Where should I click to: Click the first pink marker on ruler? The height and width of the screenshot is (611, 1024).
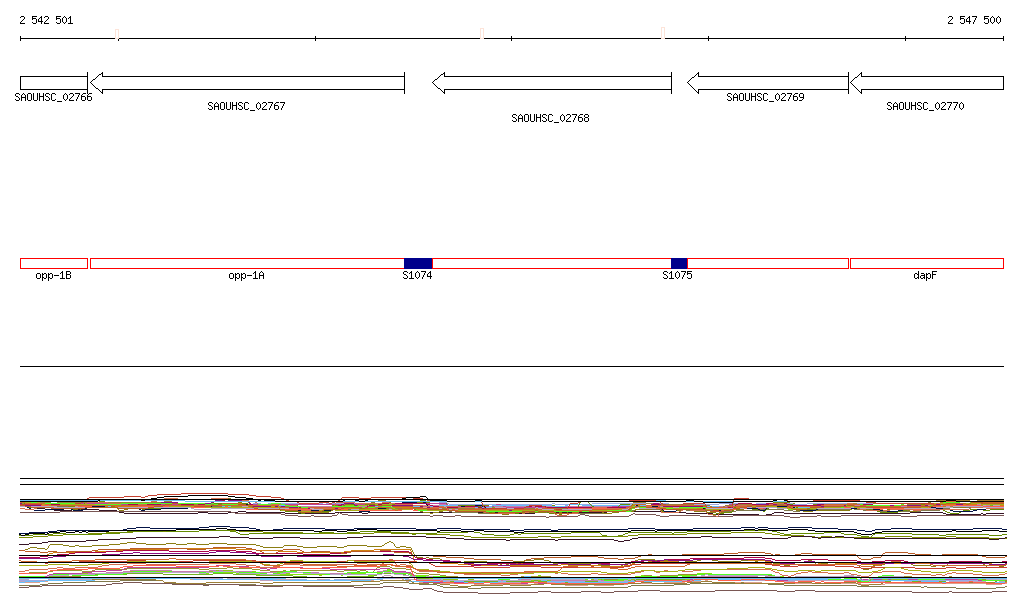pyautogui.click(x=117, y=34)
